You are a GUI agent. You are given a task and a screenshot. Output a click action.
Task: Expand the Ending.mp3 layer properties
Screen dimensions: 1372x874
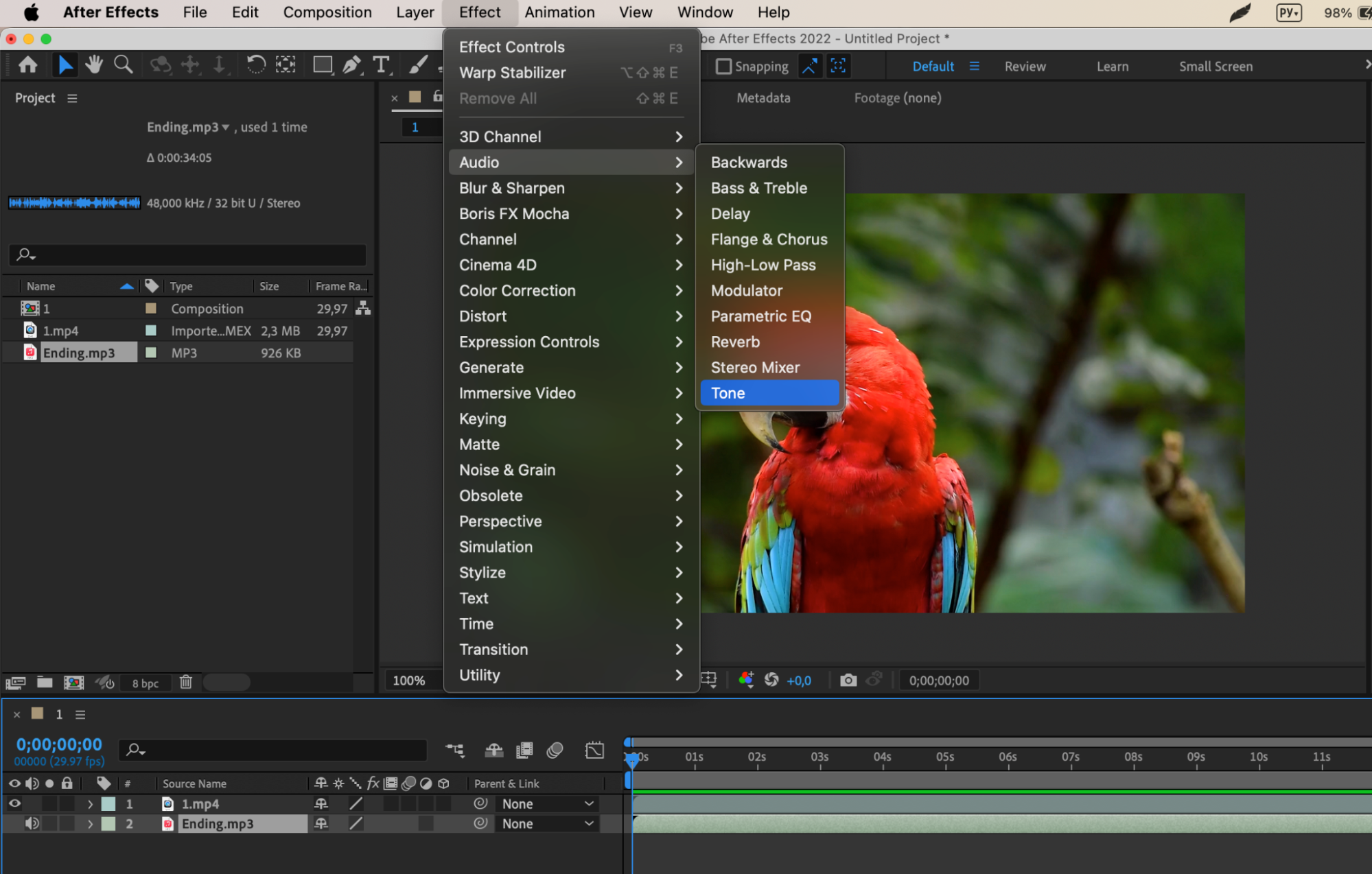tap(90, 824)
